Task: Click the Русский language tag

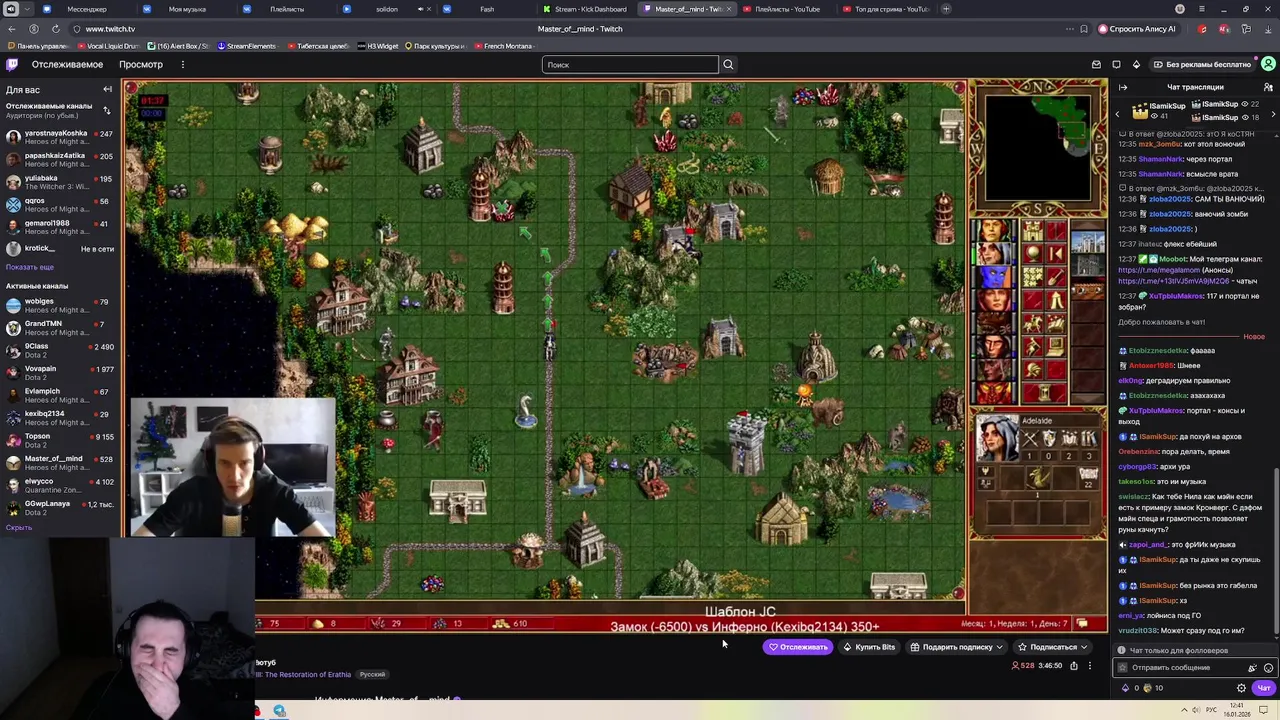Action: point(372,674)
